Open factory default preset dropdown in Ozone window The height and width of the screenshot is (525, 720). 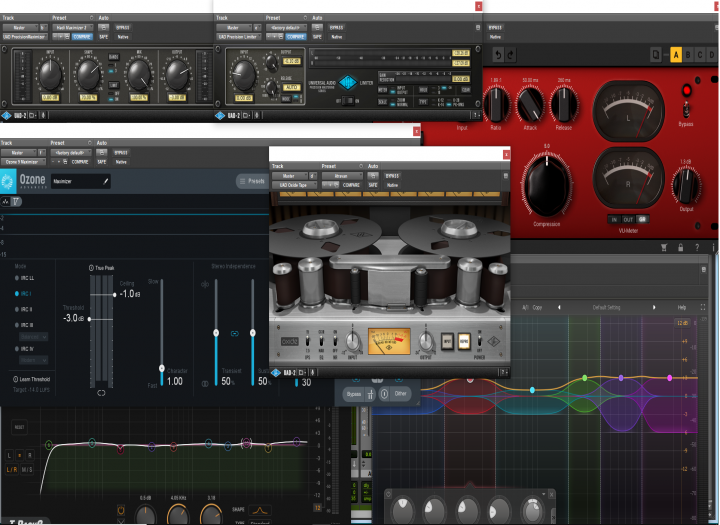71,152
